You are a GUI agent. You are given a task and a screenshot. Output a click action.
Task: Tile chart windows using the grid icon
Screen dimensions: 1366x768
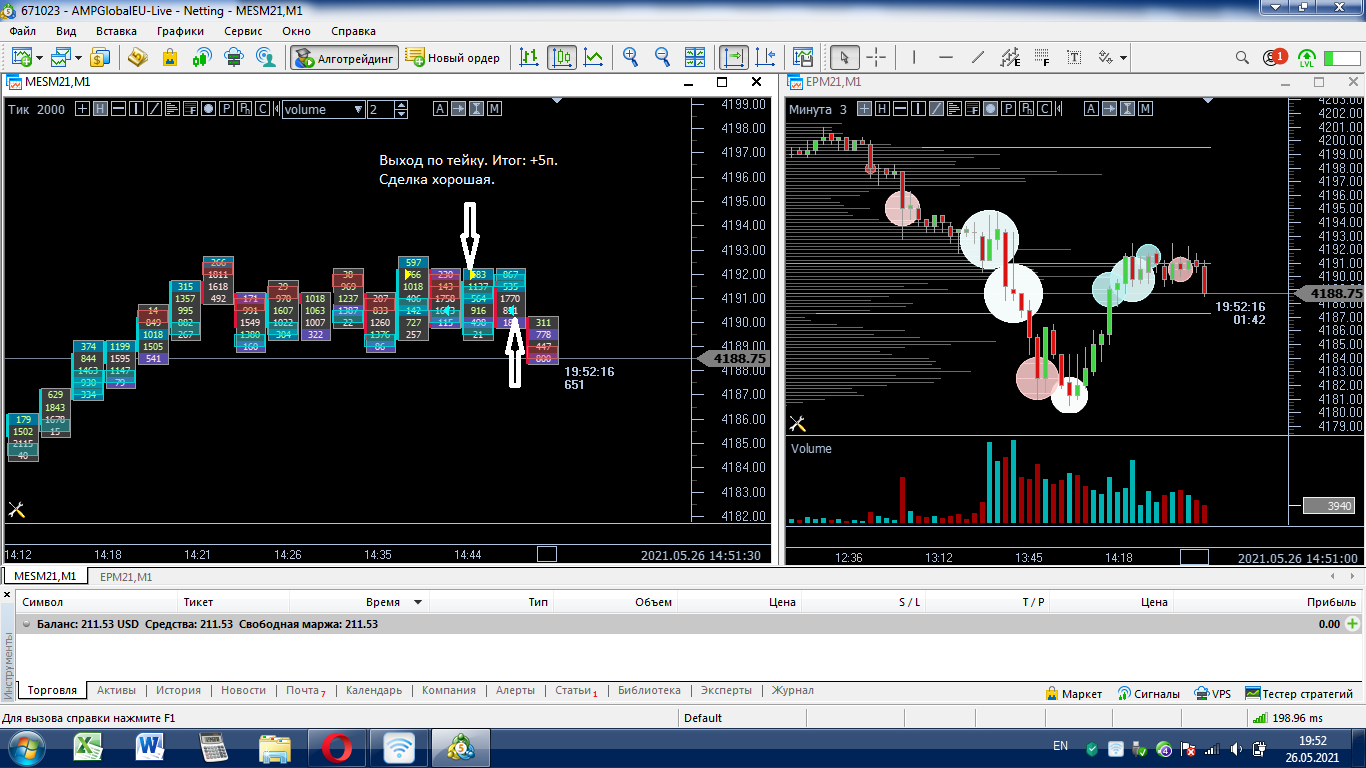[696, 57]
